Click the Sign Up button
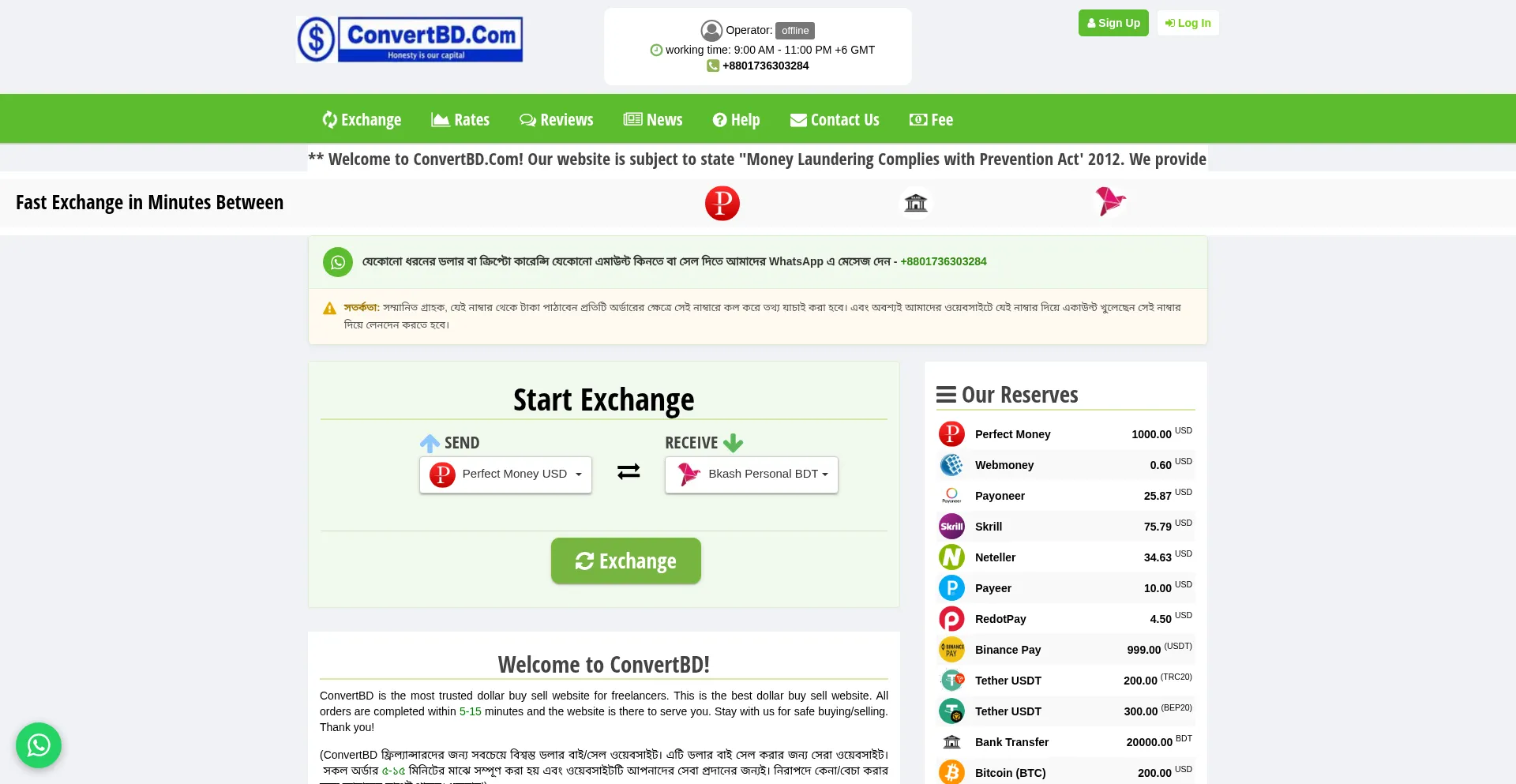Image resolution: width=1516 pixels, height=784 pixels. pos(1113,23)
